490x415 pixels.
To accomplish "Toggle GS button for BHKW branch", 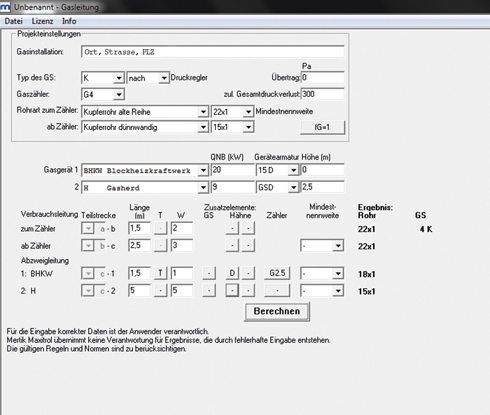I will click(209, 273).
